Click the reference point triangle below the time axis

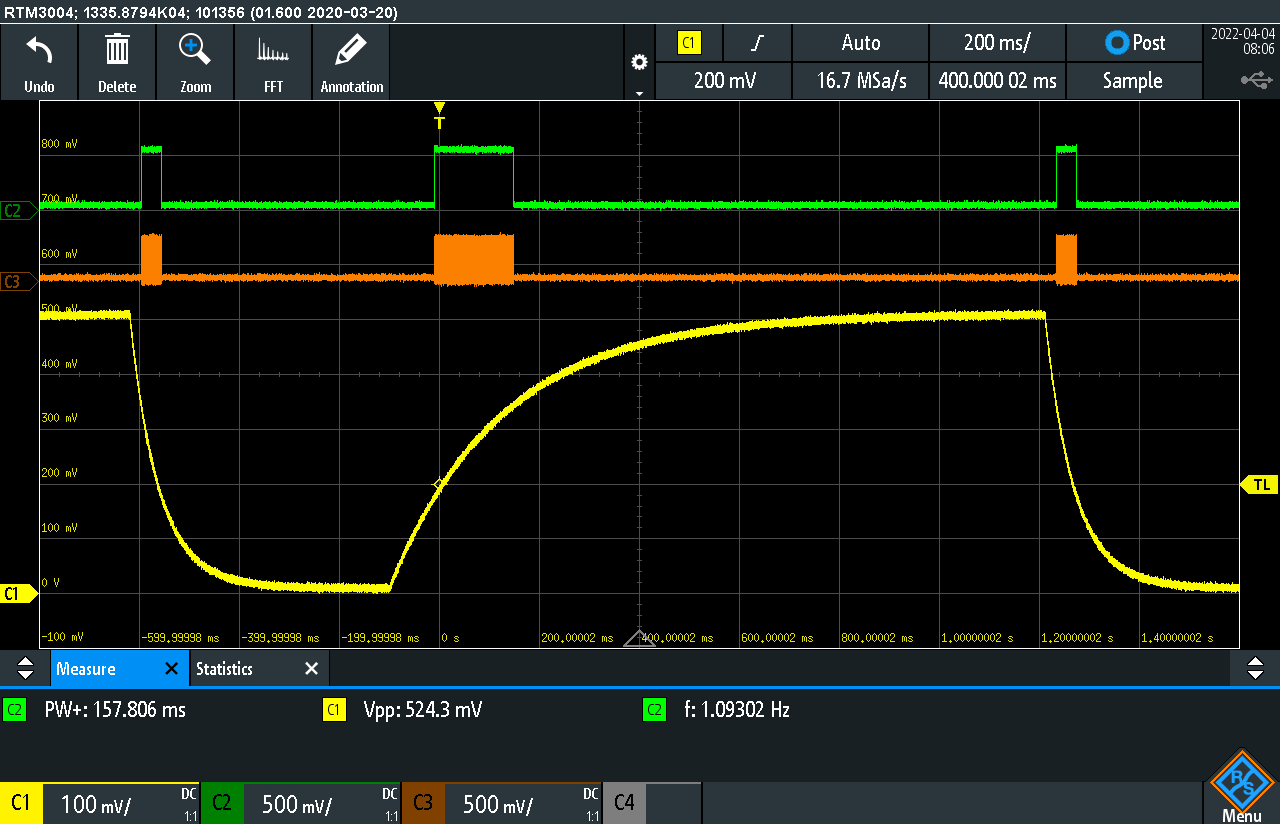[639, 638]
